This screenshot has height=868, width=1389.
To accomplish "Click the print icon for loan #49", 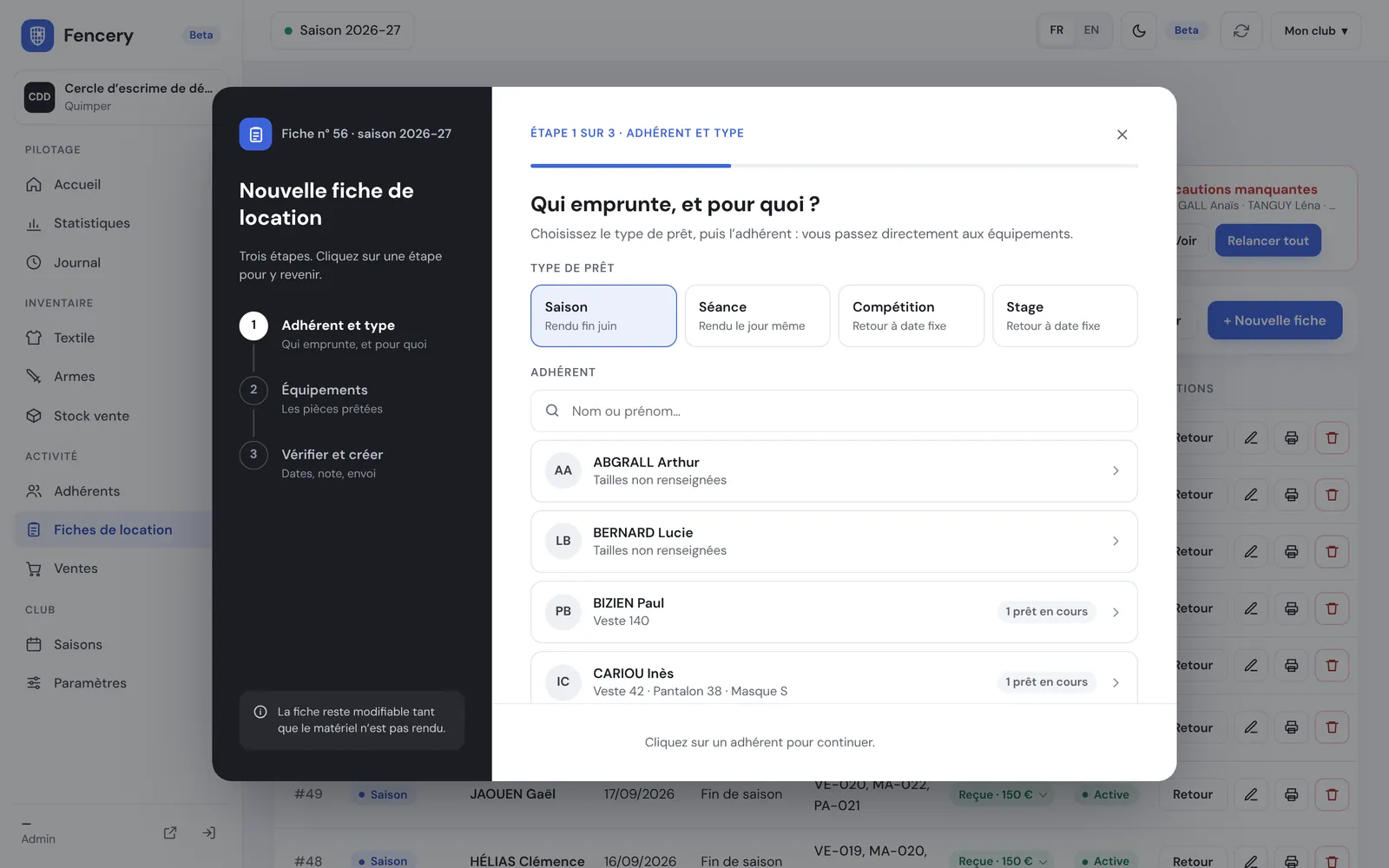I will [1292, 794].
